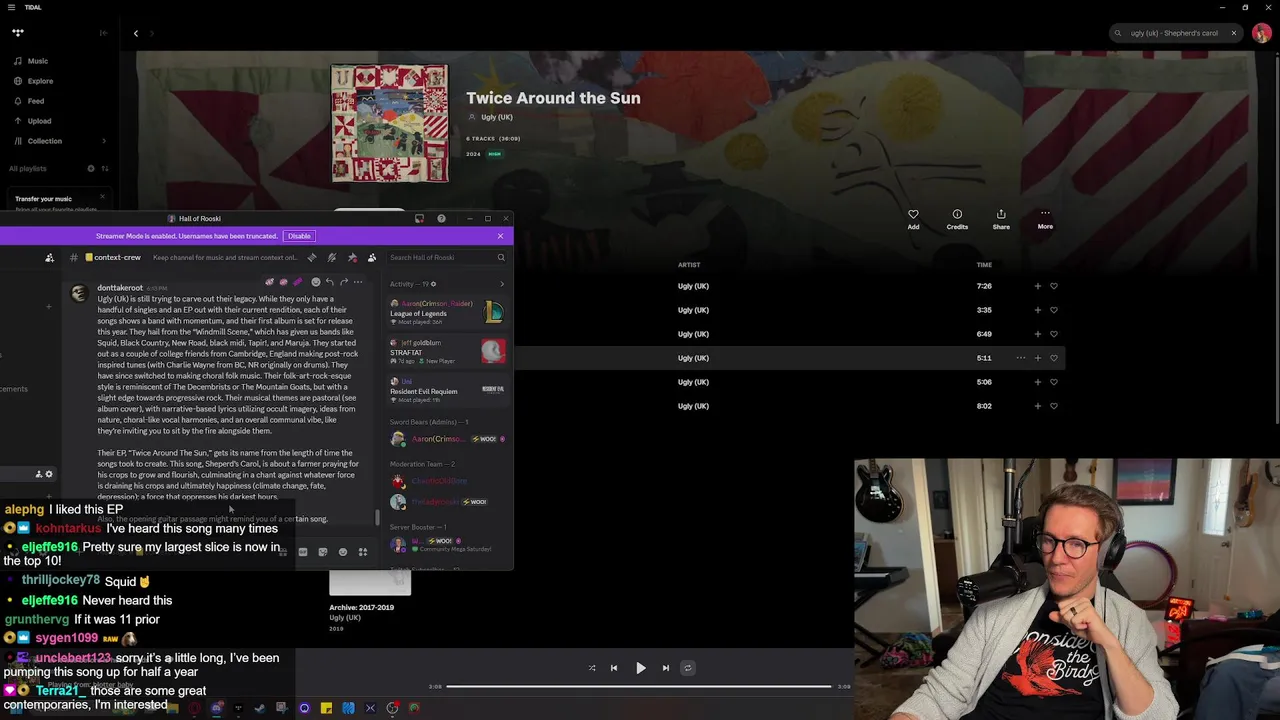The height and width of the screenshot is (720, 1280).
Task: Open the Music section in Tidal sidebar
Action: [x=31, y=61]
